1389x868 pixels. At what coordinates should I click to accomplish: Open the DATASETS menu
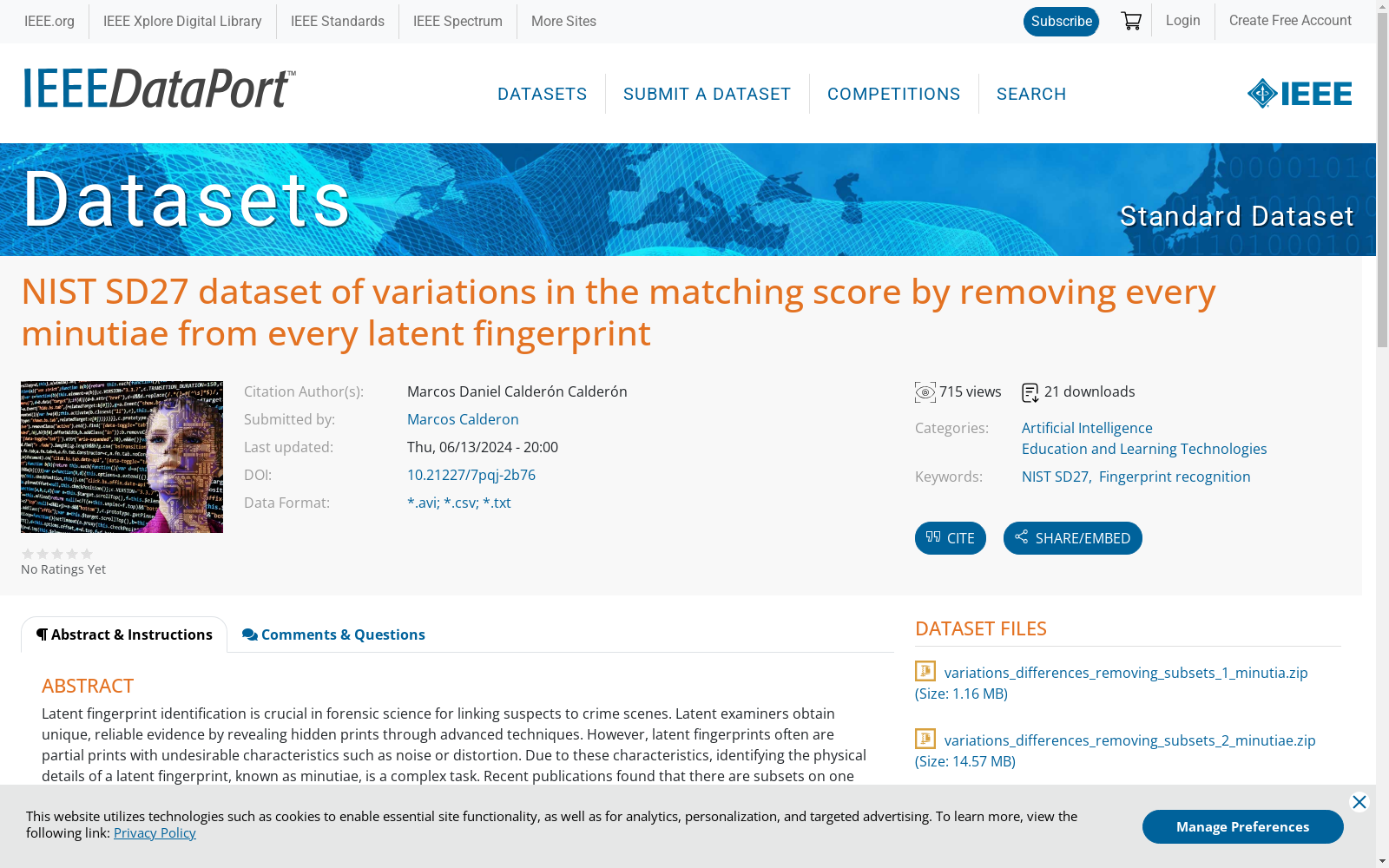543,94
